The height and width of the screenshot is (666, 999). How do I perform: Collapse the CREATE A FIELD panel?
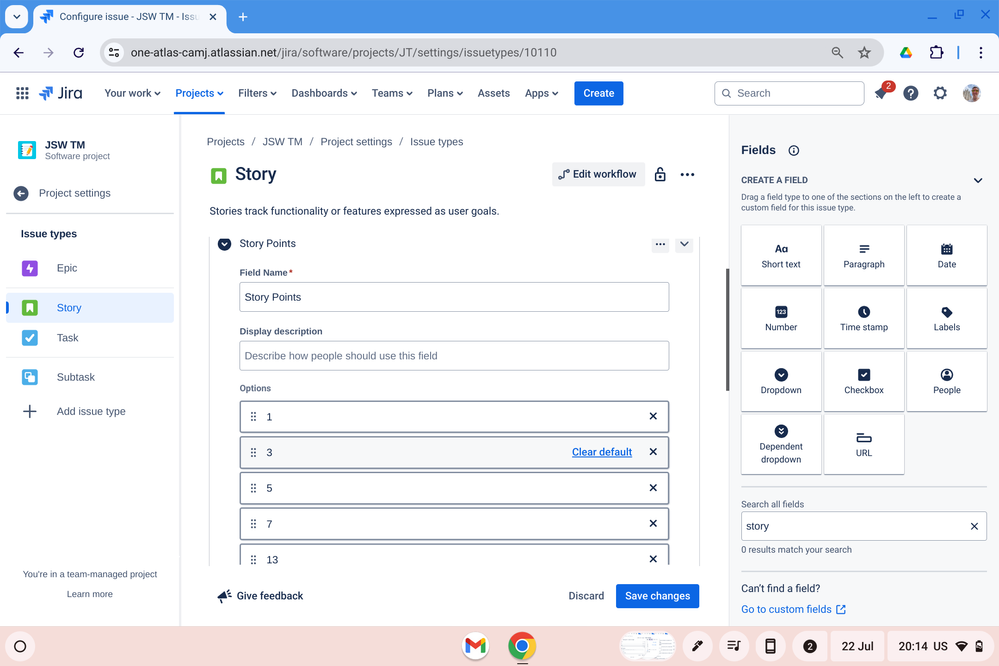tap(977, 180)
